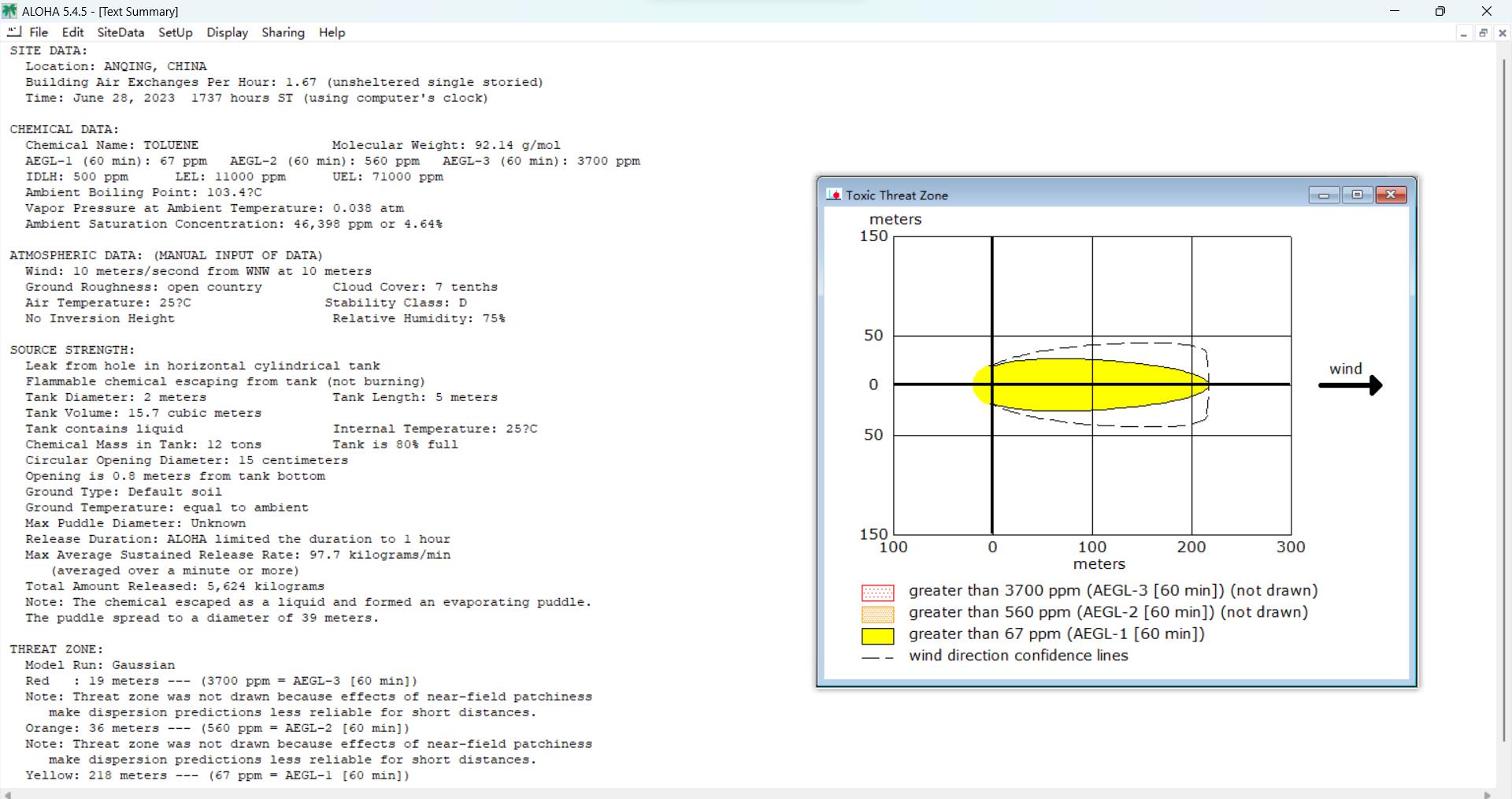The image size is (1512, 799).
Task: Click the vertical scrollbar of Text Summary
Action: pos(1503,400)
